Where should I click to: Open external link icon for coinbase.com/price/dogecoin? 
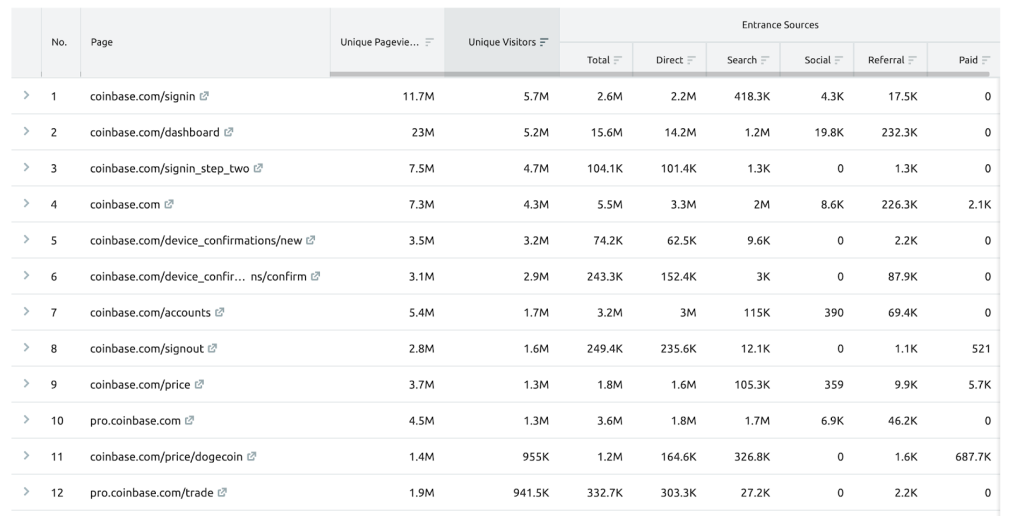[x=252, y=456]
